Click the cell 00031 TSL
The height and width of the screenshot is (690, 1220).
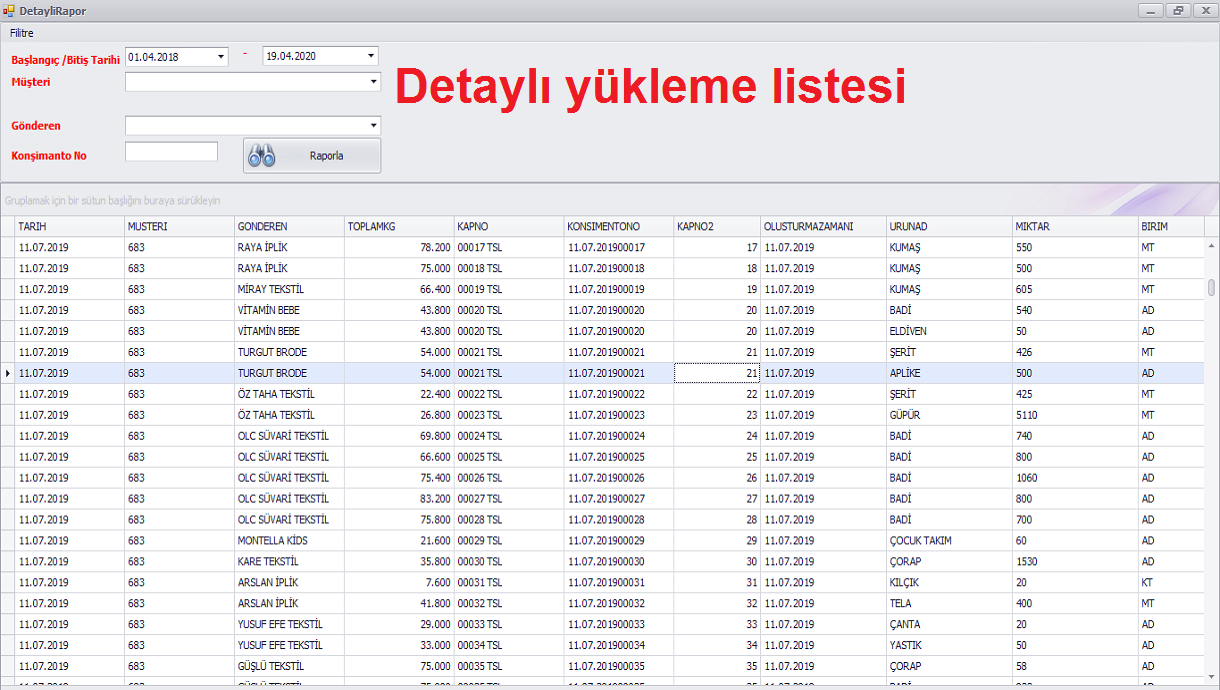click(510, 583)
